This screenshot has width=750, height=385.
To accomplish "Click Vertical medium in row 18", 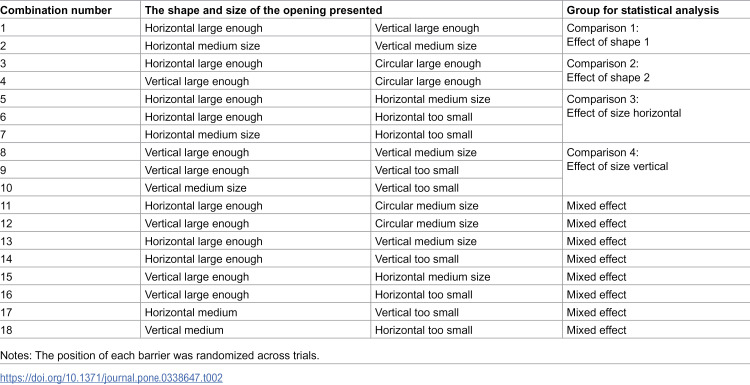I will [x=184, y=330].
